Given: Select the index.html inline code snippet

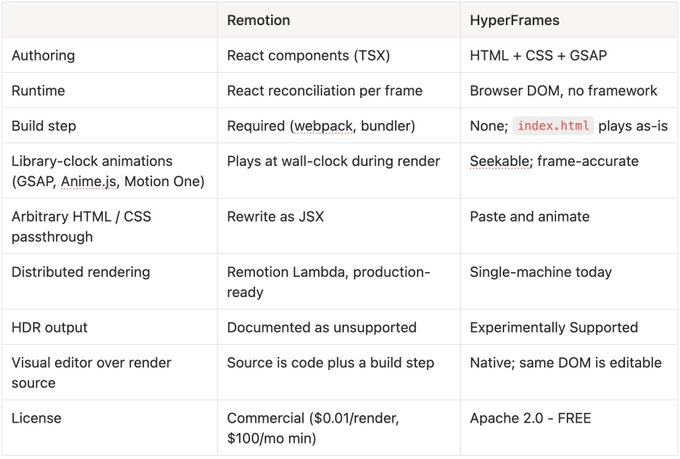Looking at the screenshot, I should [x=553, y=126].
